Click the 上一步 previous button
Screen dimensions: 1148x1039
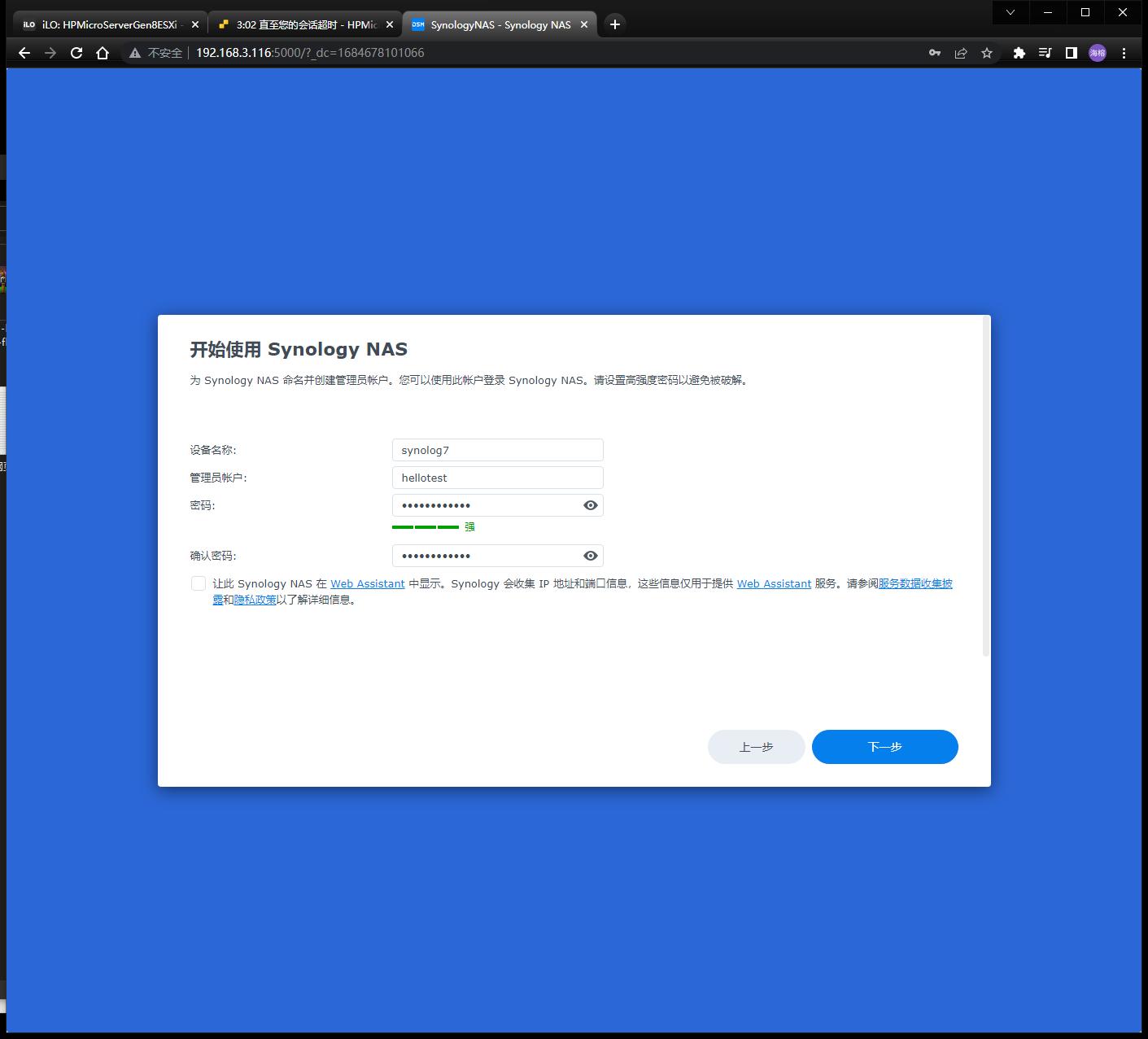pyautogui.click(x=757, y=747)
